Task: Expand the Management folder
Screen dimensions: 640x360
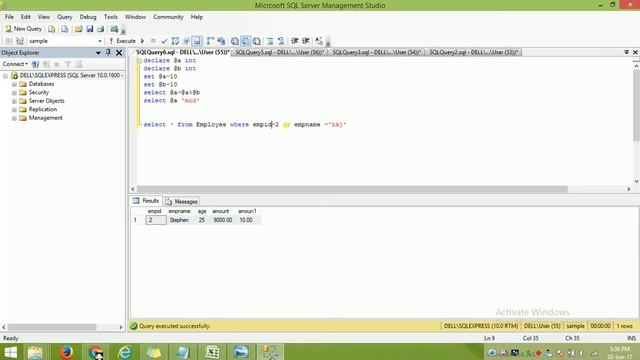Action: (14, 118)
